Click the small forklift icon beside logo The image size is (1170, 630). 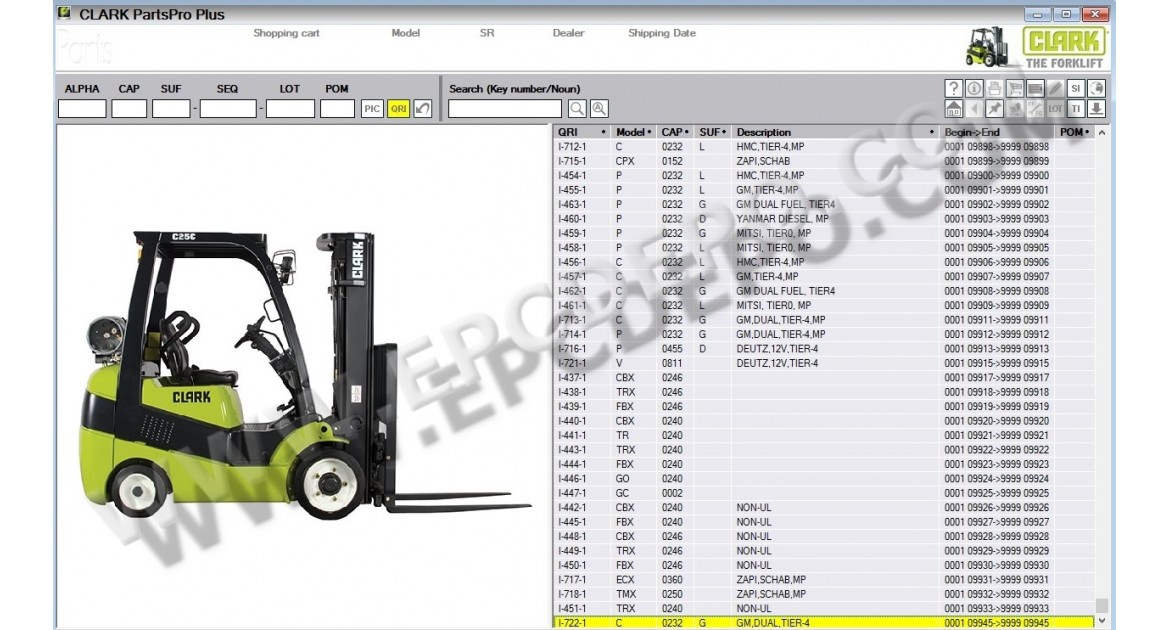987,47
